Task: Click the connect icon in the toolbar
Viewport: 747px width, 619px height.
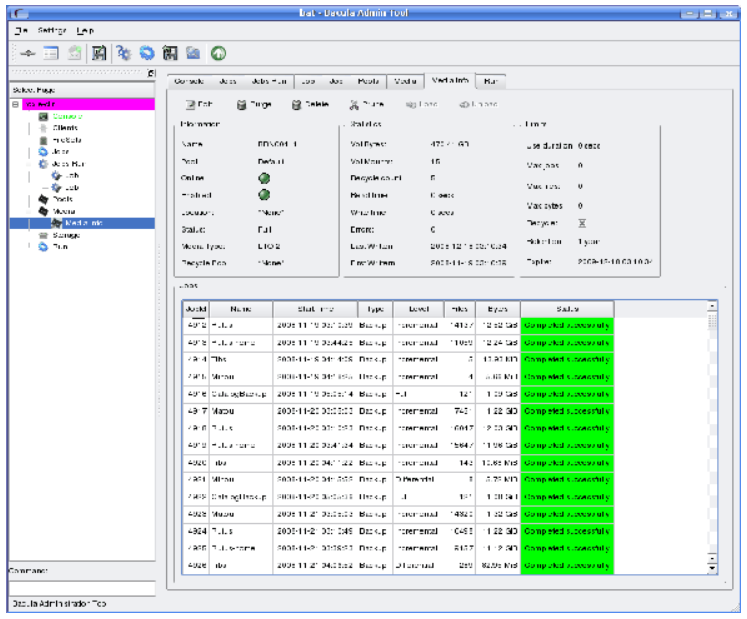Action: pos(28,51)
